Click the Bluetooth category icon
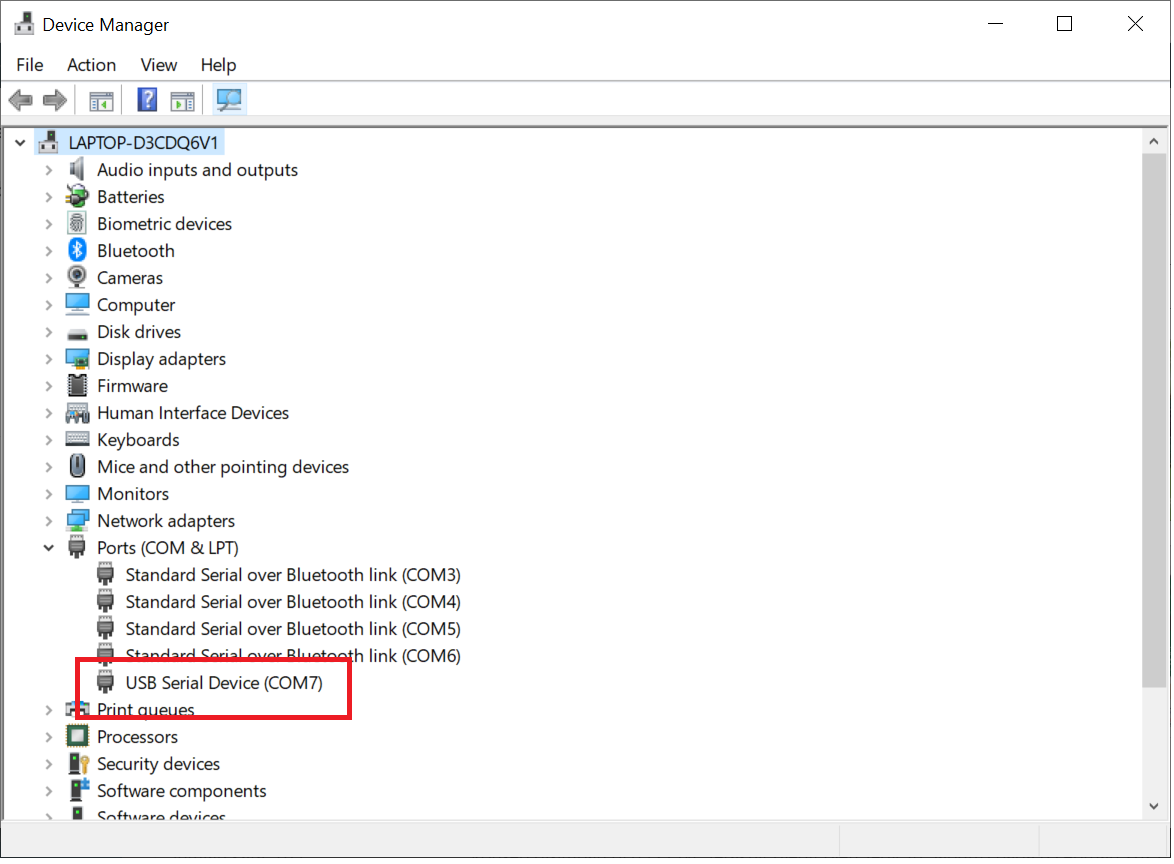The image size is (1174, 864). [x=77, y=251]
